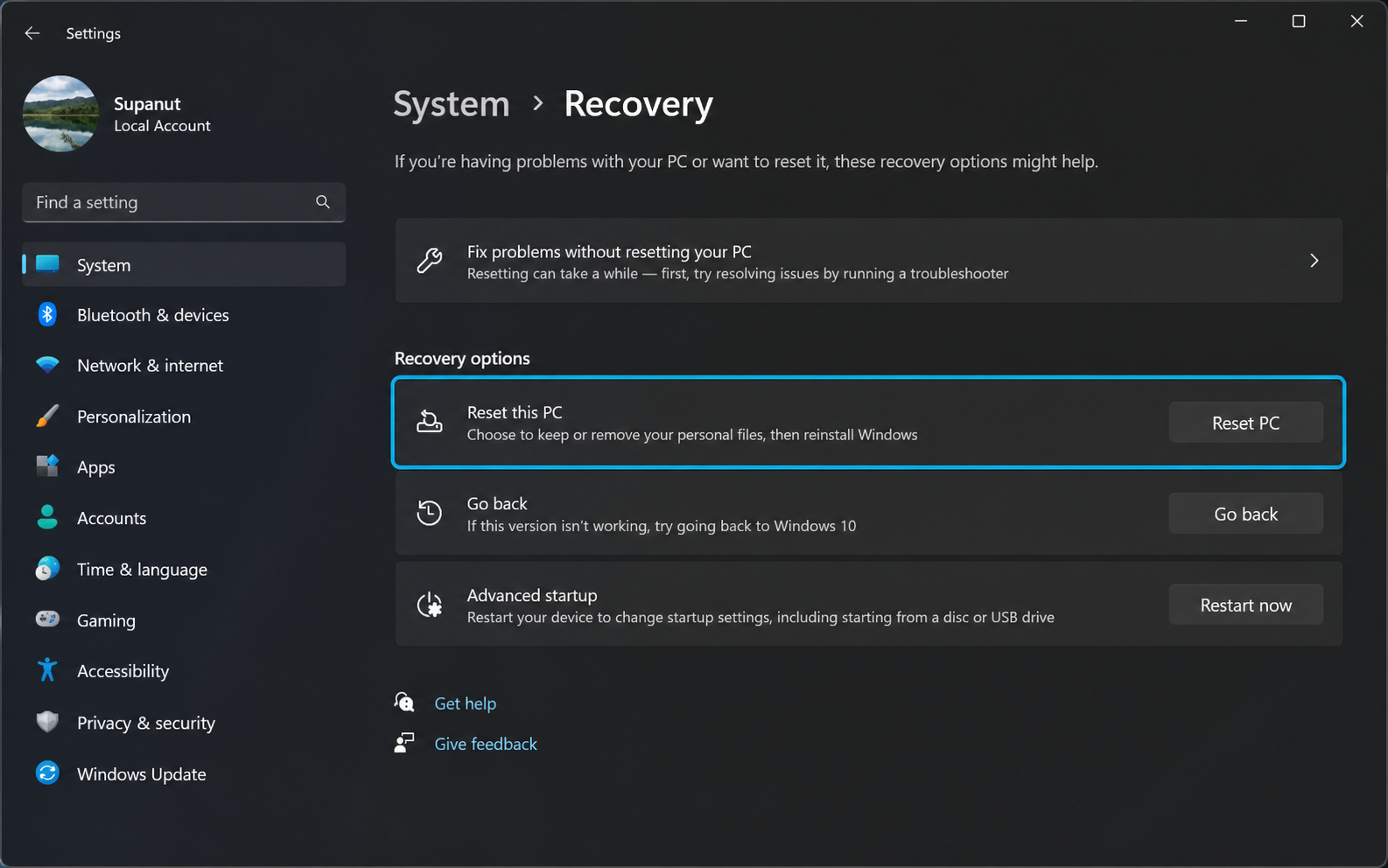Open the Privacy & security label
Viewport: 1388px width, 868px height.
pyautogui.click(x=146, y=723)
